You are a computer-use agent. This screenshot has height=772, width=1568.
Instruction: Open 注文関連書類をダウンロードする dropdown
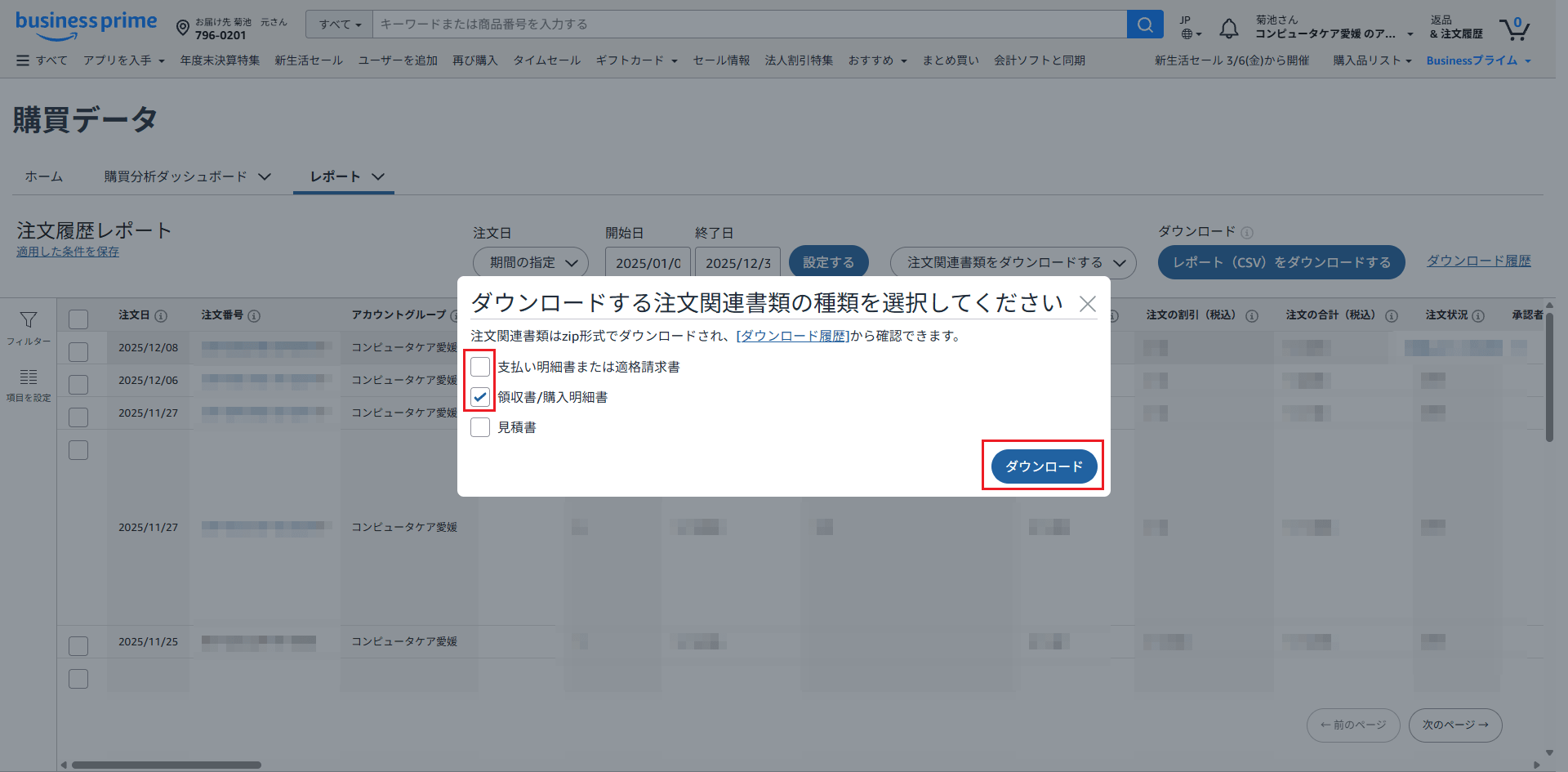[x=1013, y=262]
